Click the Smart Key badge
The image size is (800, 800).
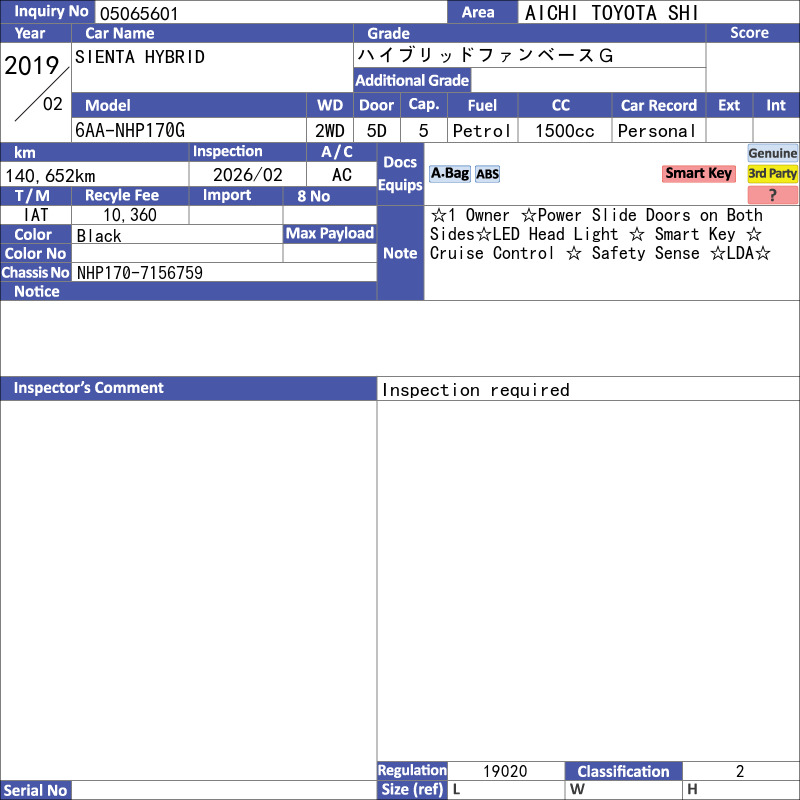(699, 173)
